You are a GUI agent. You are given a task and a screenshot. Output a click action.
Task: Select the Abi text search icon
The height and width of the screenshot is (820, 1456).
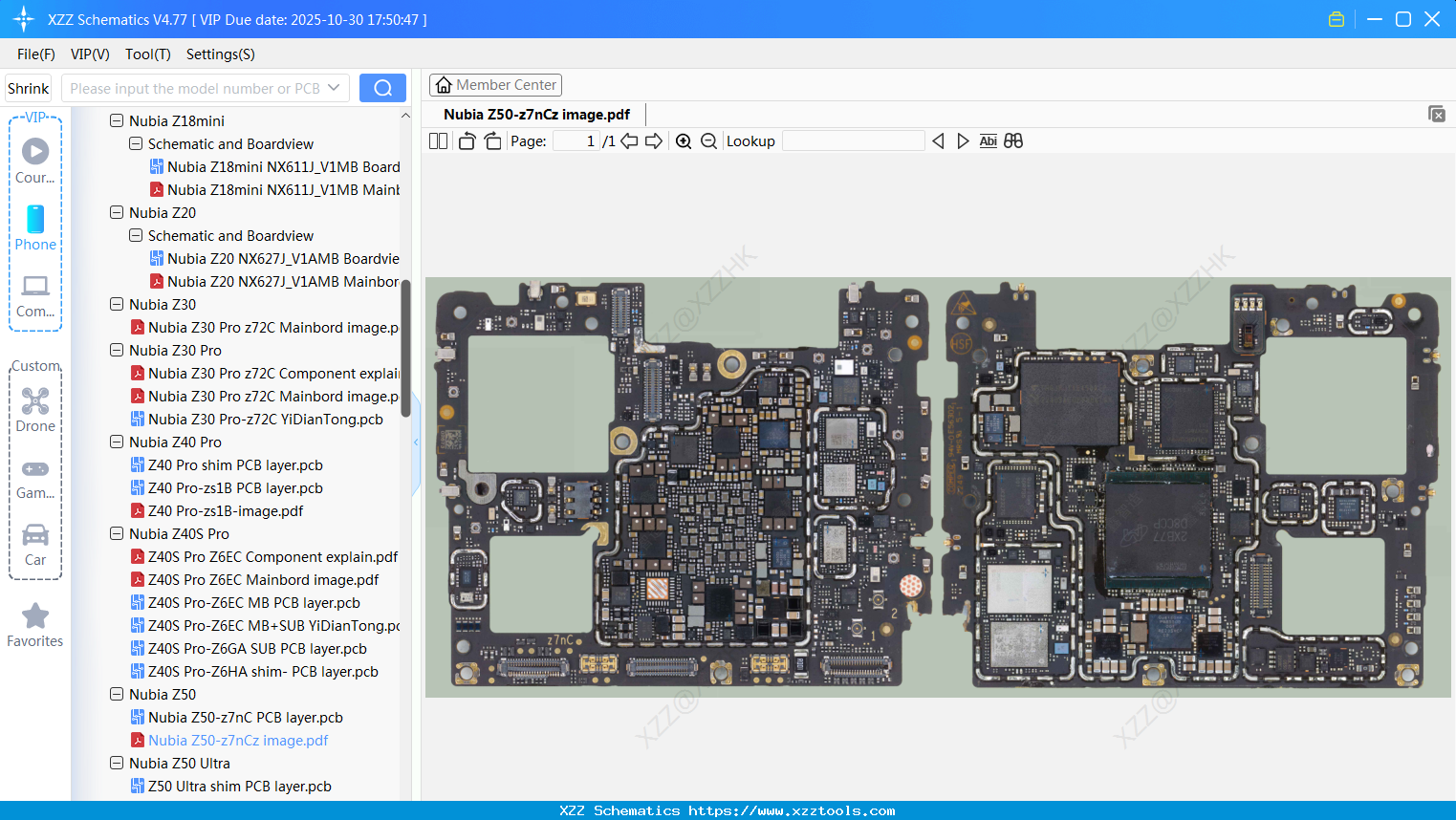click(988, 140)
